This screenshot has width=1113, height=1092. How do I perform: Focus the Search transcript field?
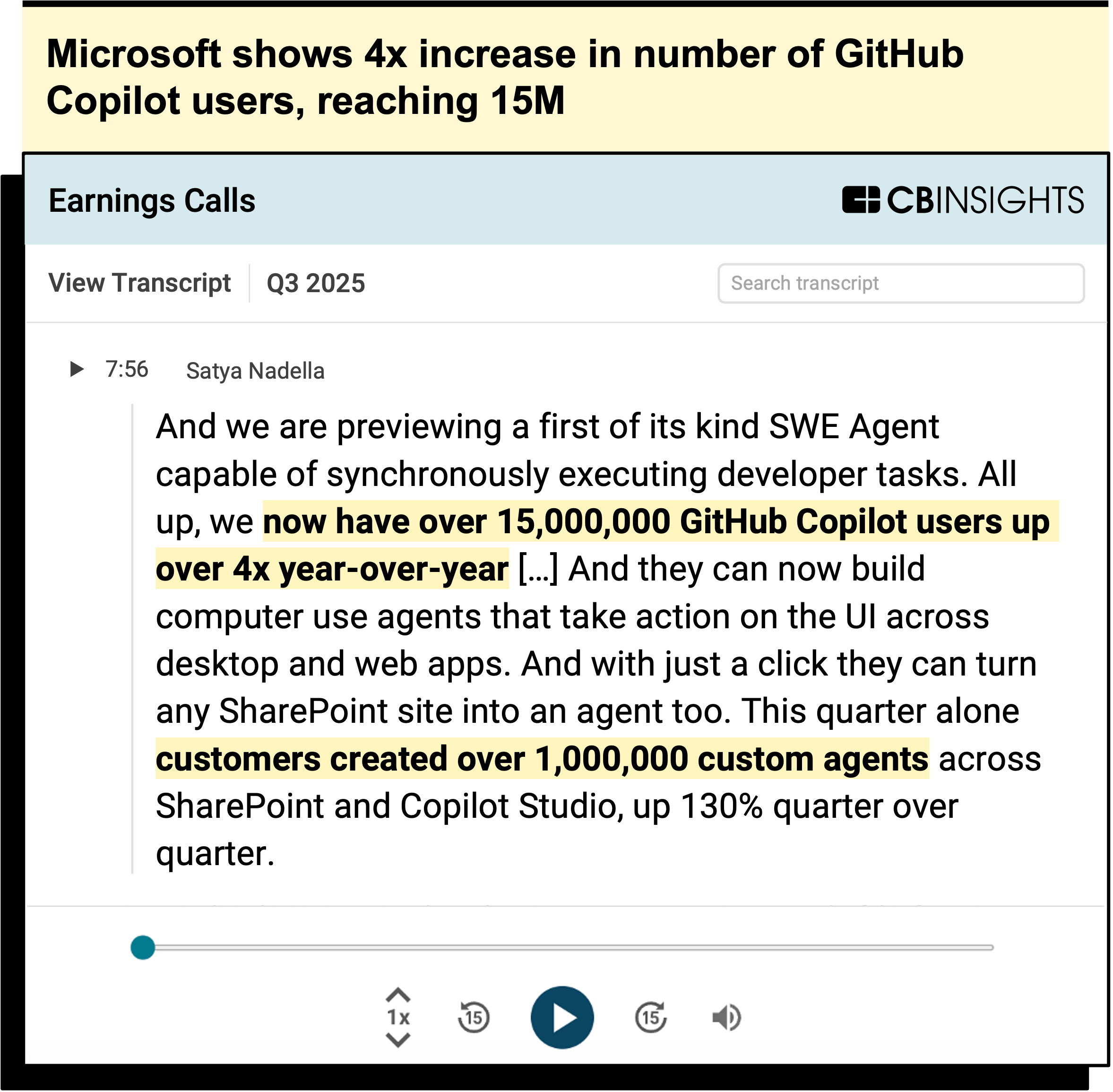click(x=900, y=283)
